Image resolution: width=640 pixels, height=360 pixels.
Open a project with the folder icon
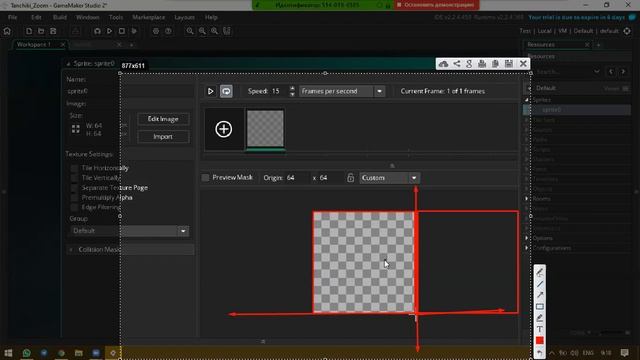pos(41,31)
